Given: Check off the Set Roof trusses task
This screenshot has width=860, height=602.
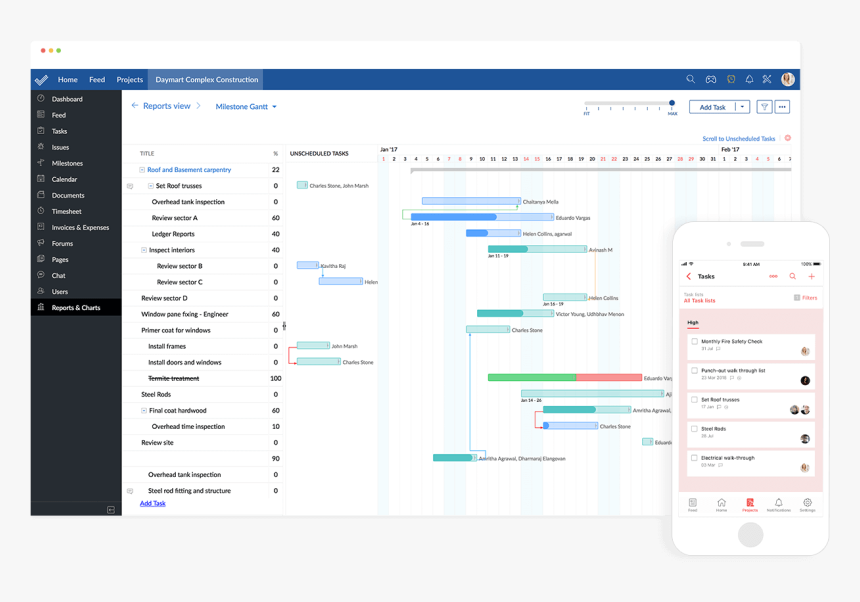Looking at the screenshot, I should coord(693,399).
